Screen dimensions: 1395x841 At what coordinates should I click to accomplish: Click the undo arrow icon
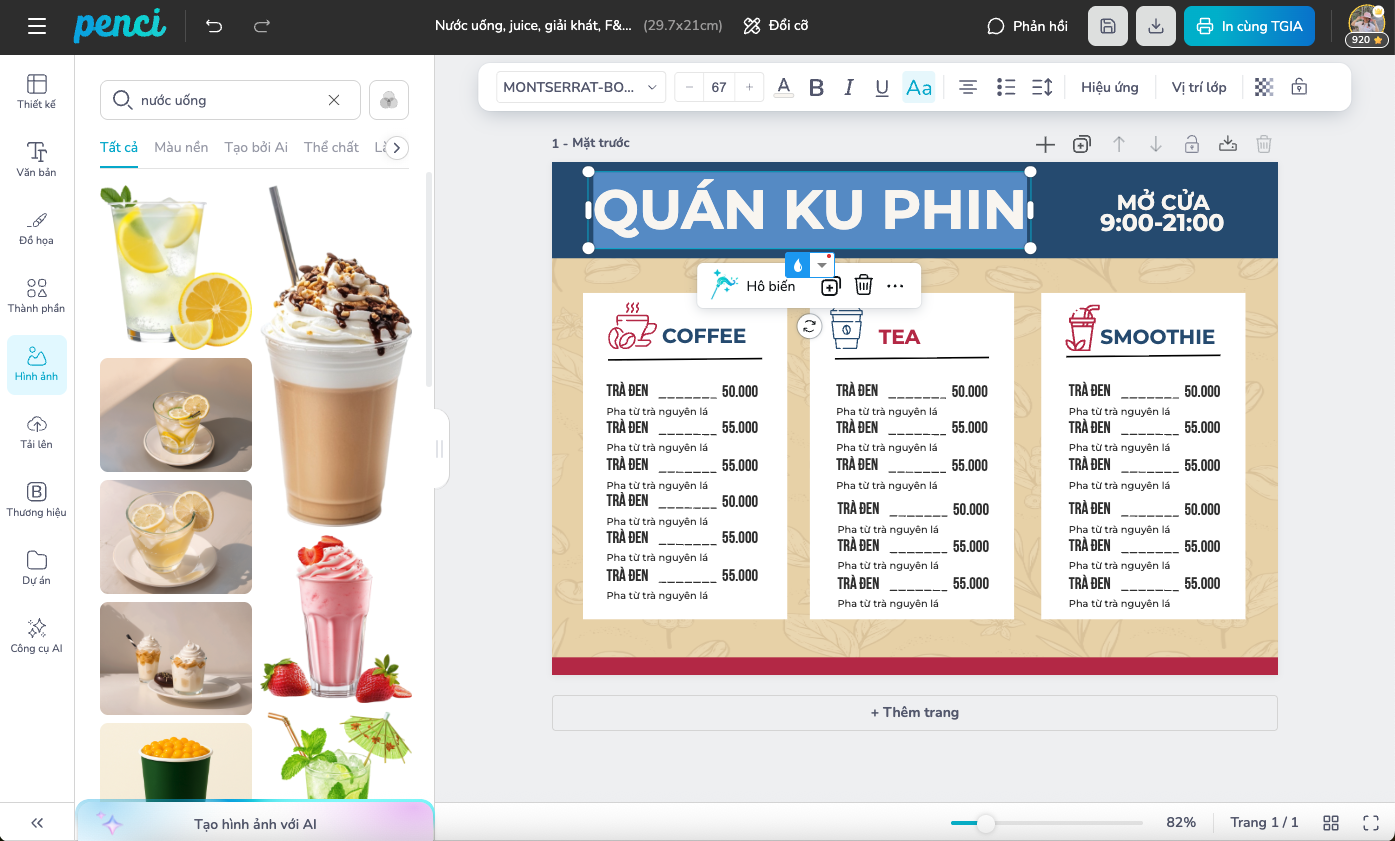point(214,26)
